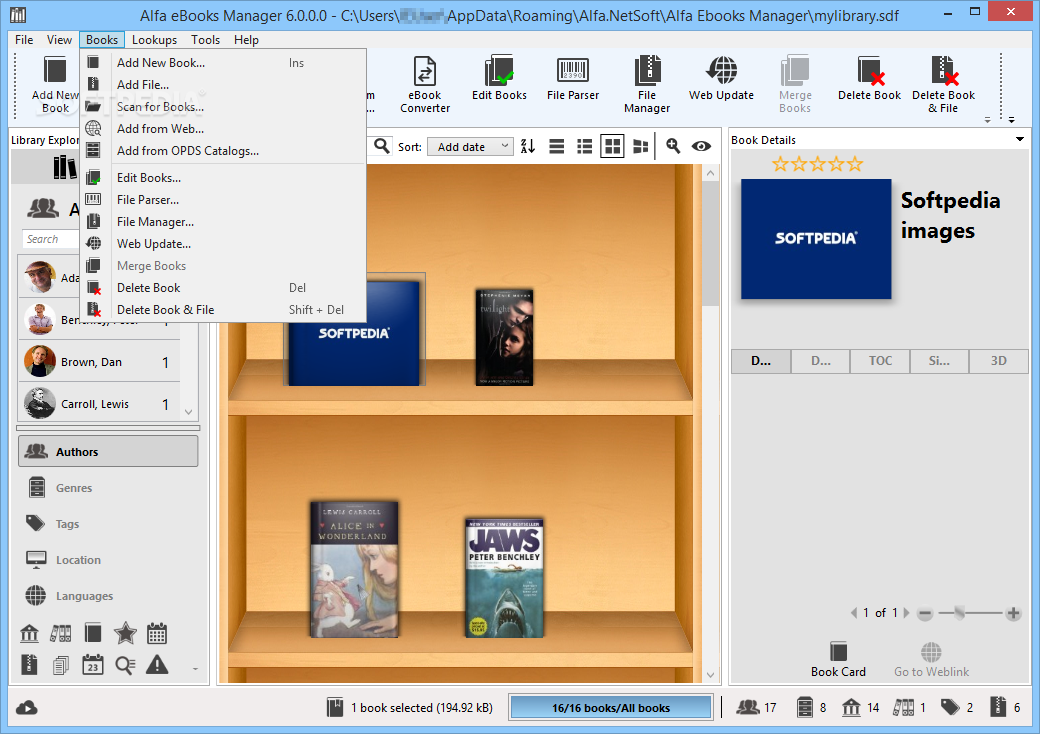
Task: Click the magnifier search icon beside Sort
Action: point(381,146)
